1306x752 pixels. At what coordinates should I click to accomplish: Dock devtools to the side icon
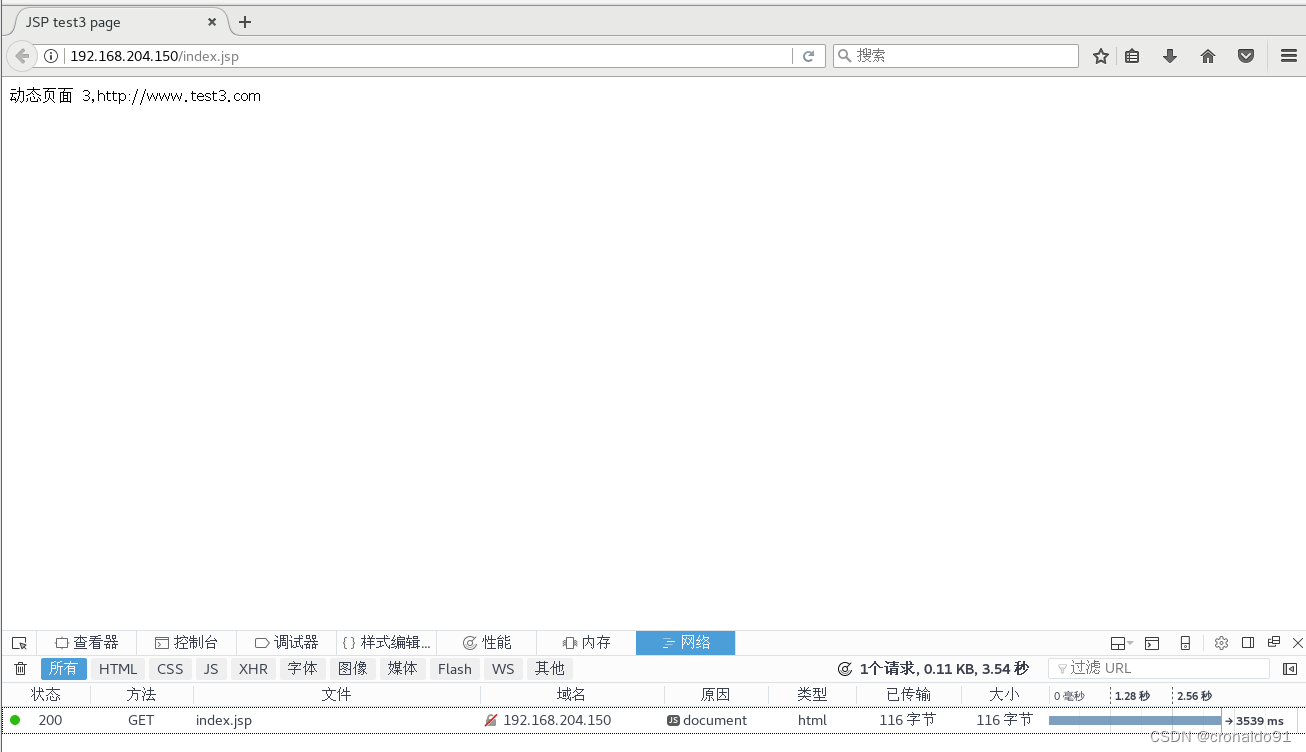click(x=1248, y=643)
